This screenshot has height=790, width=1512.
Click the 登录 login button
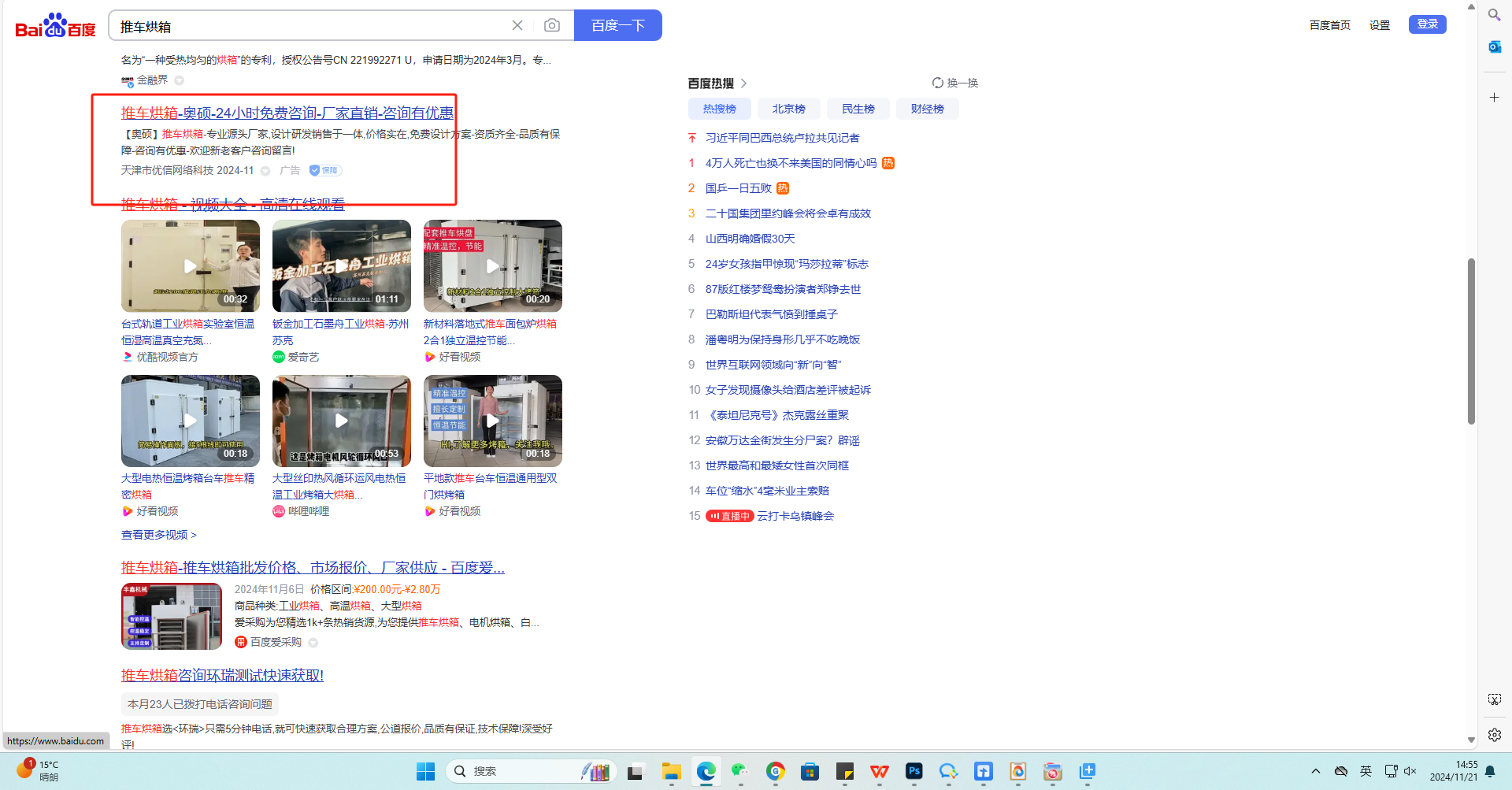click(x=1427, y=24)
